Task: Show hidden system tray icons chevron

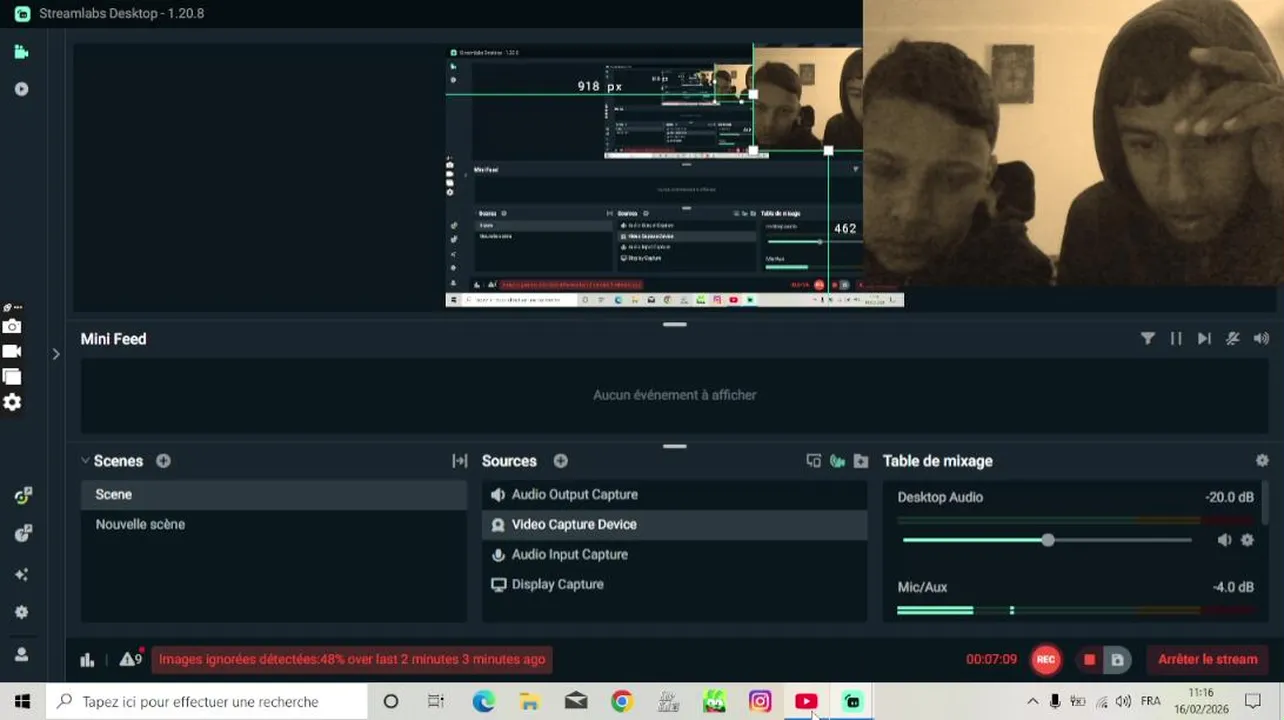Action: tap(1033, 702)
